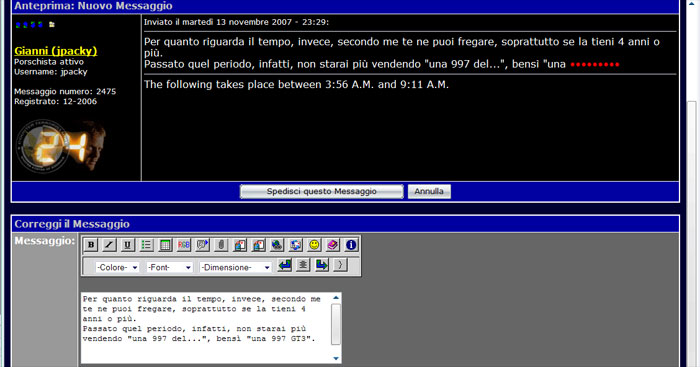700x367 pixels.
Task: Align text right with blue-green arrow
Action: [x=321, y=265]
